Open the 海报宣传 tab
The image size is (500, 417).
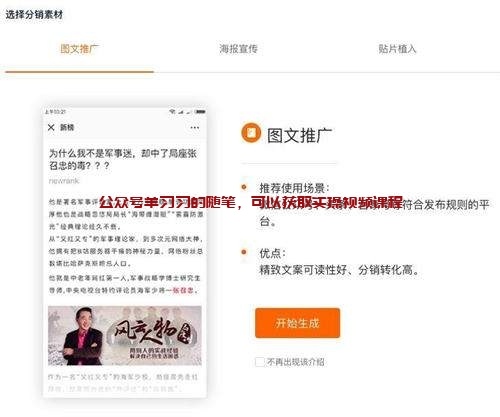click(239, 49)
